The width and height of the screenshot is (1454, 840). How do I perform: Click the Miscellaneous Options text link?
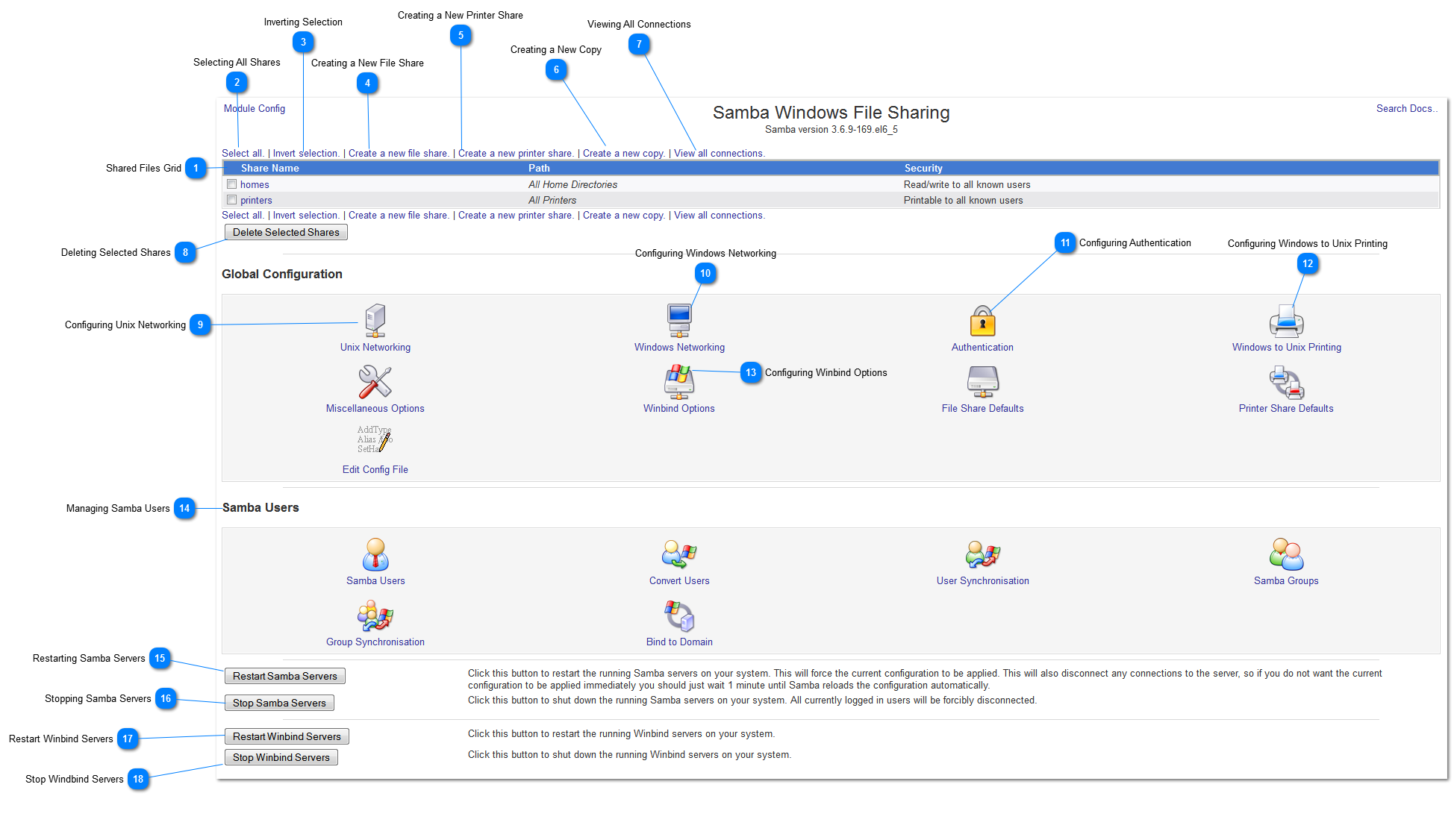pyautogui.click(x=375, y=409)
